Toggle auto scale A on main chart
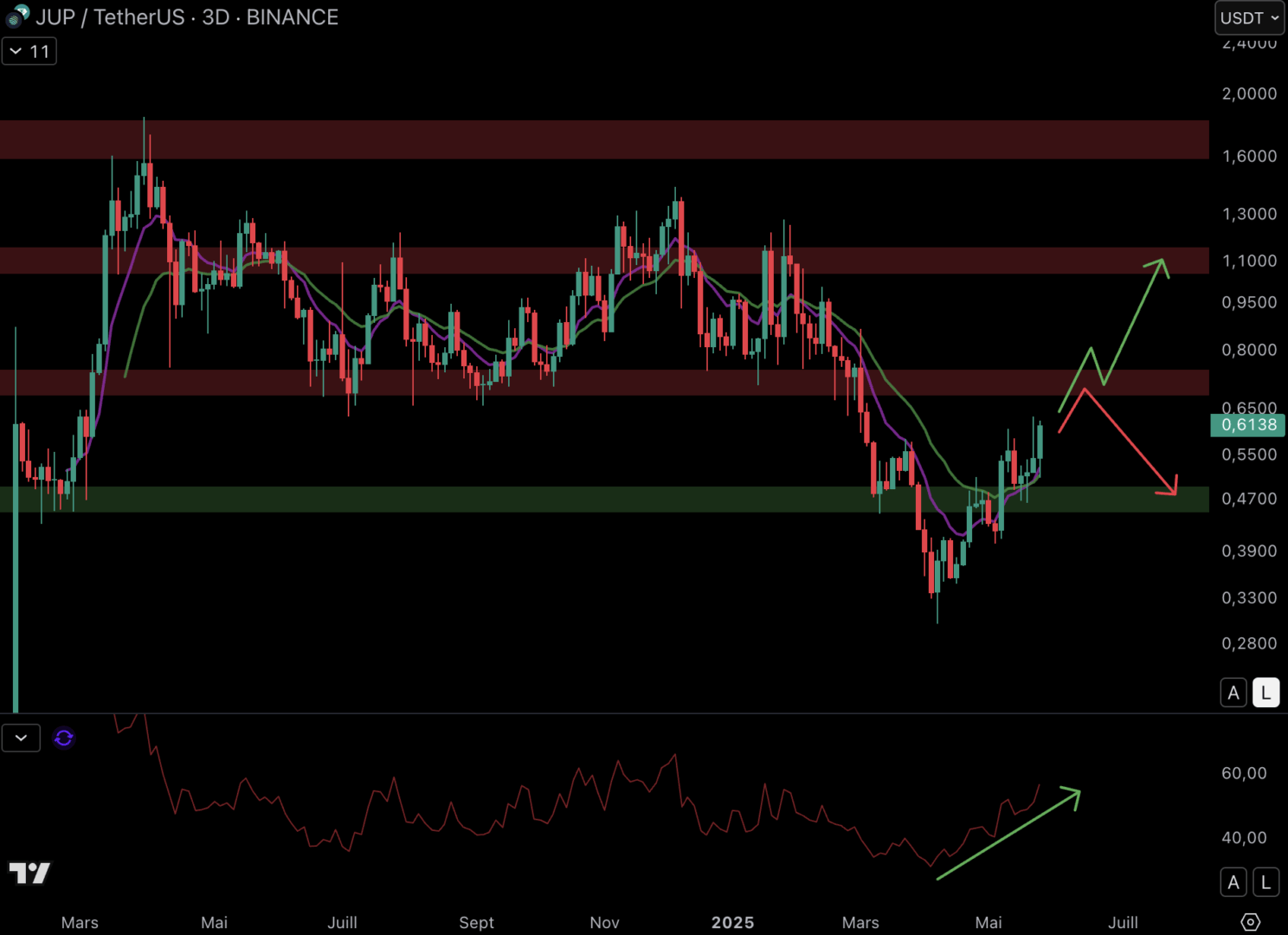This screenshot has height=935, width=1288. coord(1233,693)
